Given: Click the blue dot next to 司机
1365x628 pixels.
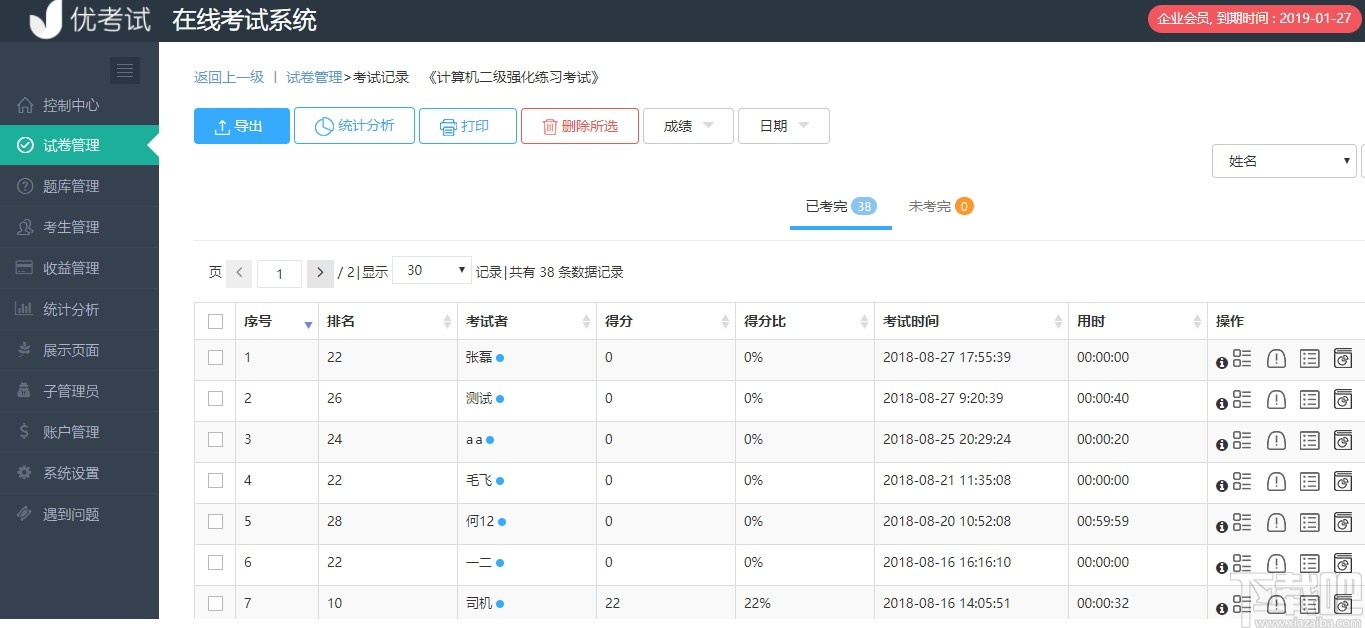Looking at the screenshot, I should [x=500, y=604].
